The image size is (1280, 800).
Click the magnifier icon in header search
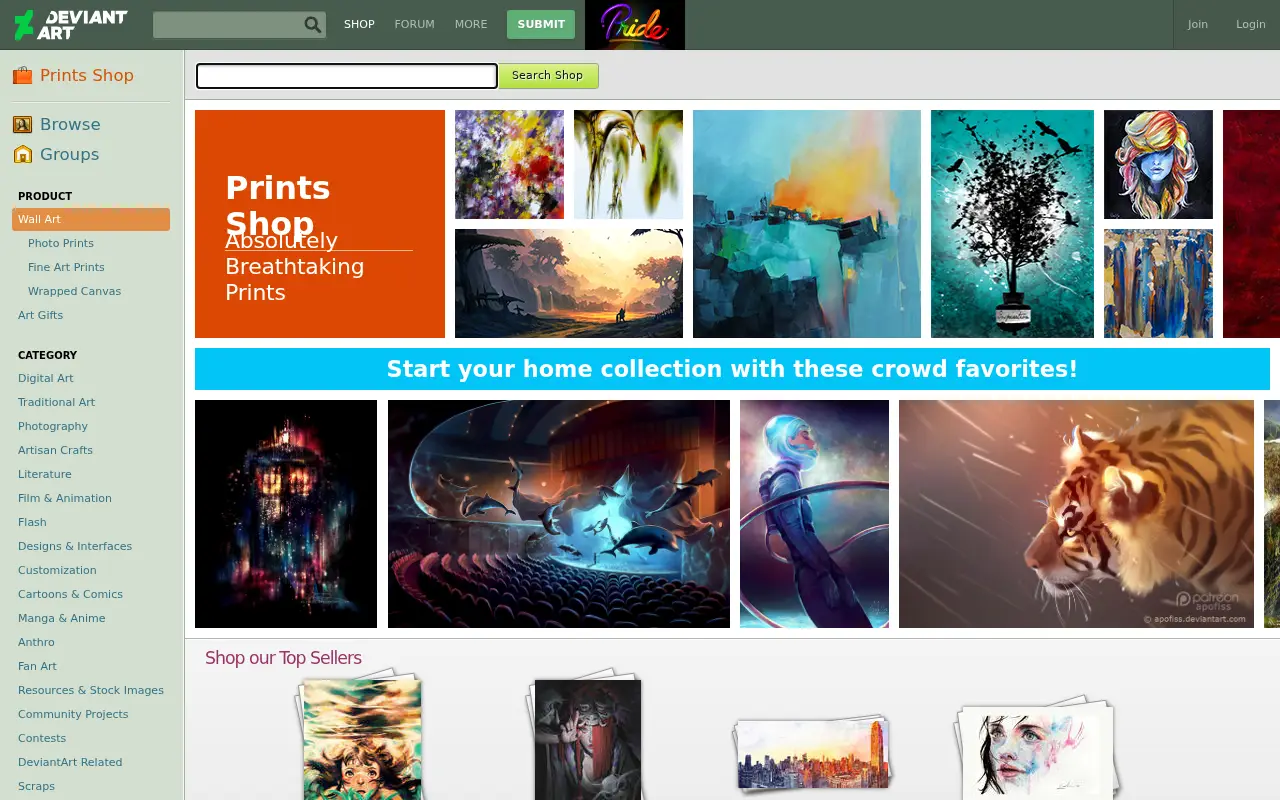(313, 25)
